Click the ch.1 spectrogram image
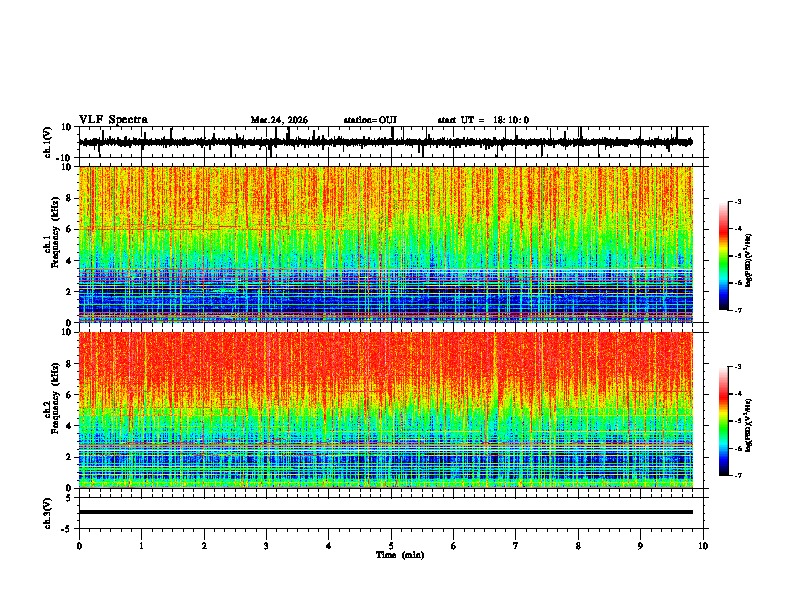Image resolution: width=792 pixels, height=612 pixels. [x=386, y=244]
